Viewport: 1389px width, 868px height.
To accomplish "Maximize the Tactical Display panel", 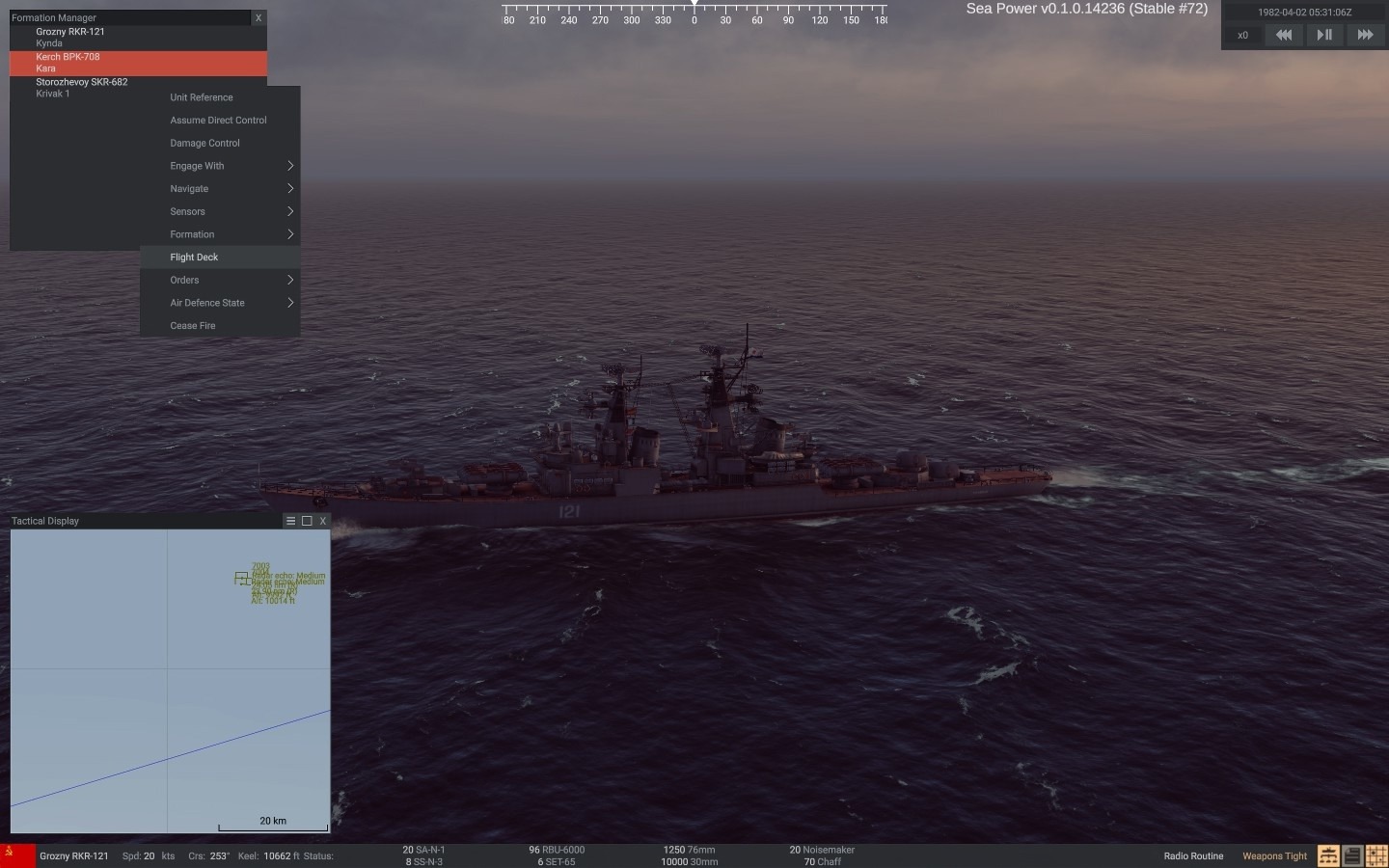I will (307, 521).
